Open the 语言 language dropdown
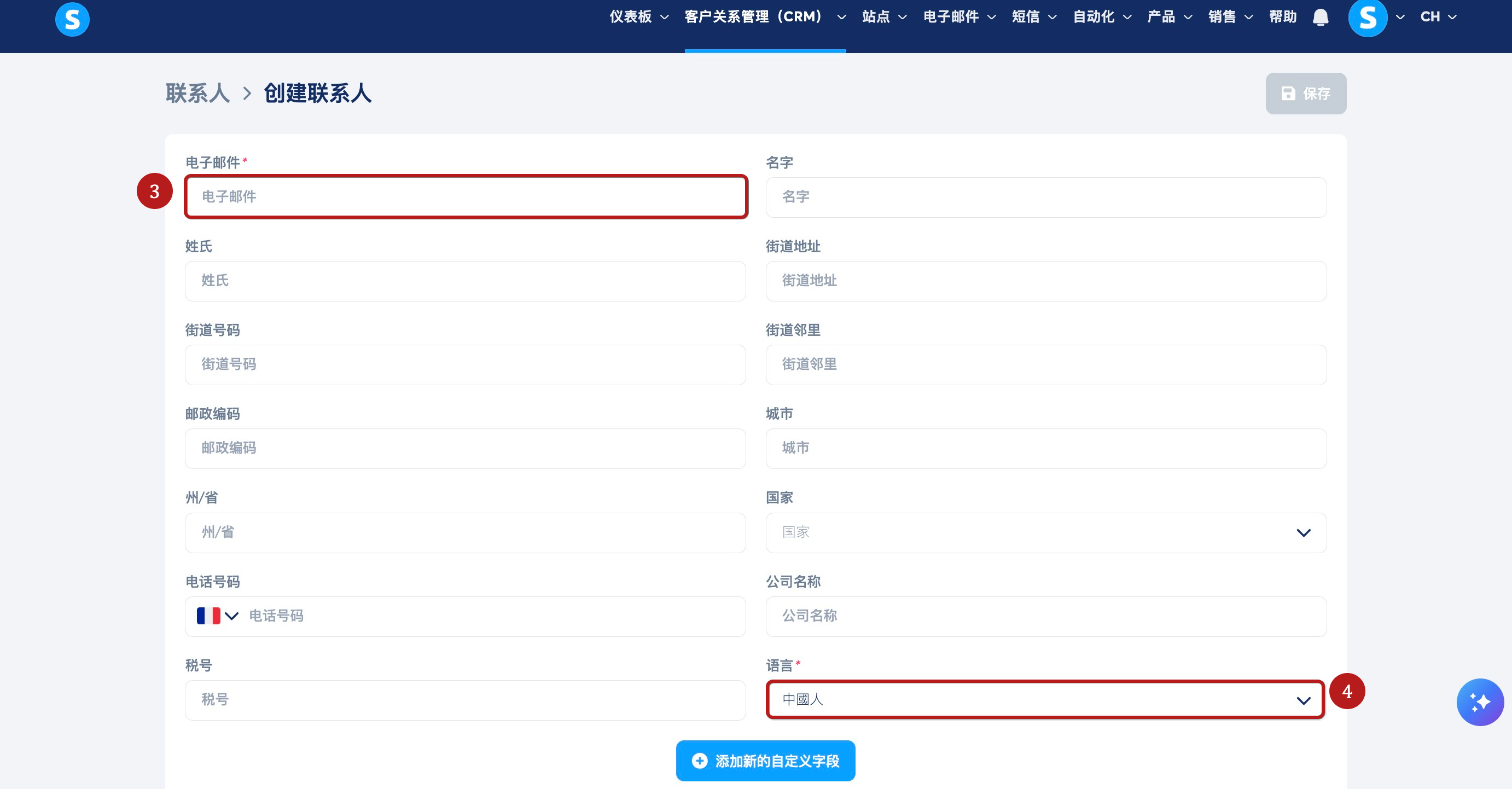 click(x=1045, y=700)
